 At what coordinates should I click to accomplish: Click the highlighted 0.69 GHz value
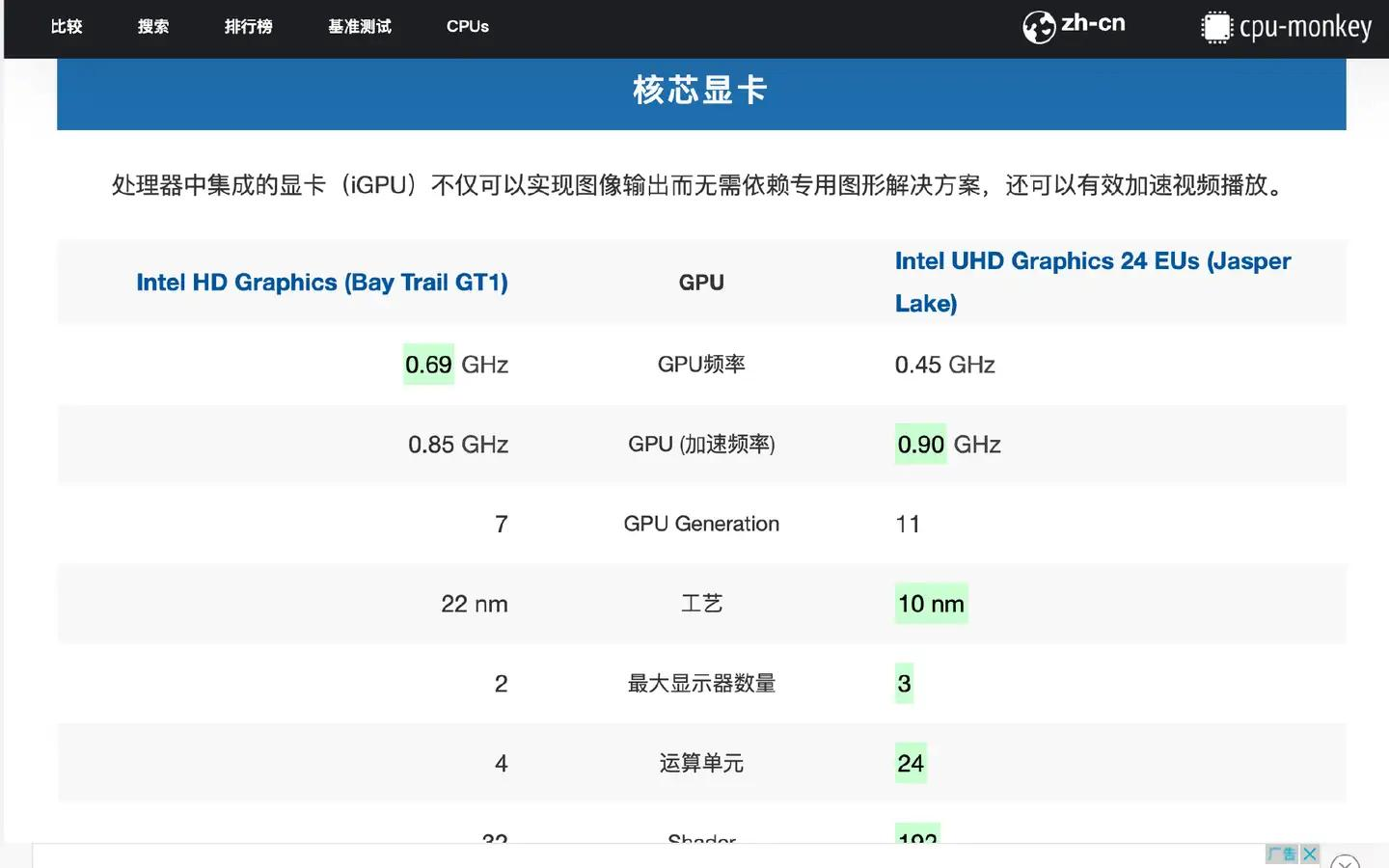428,365
